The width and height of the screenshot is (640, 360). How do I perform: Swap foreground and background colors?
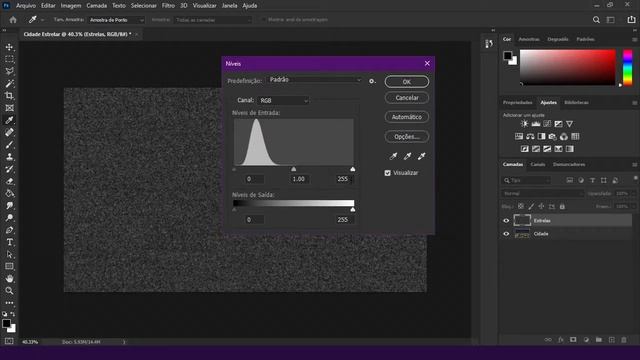[x=13, y=314]
